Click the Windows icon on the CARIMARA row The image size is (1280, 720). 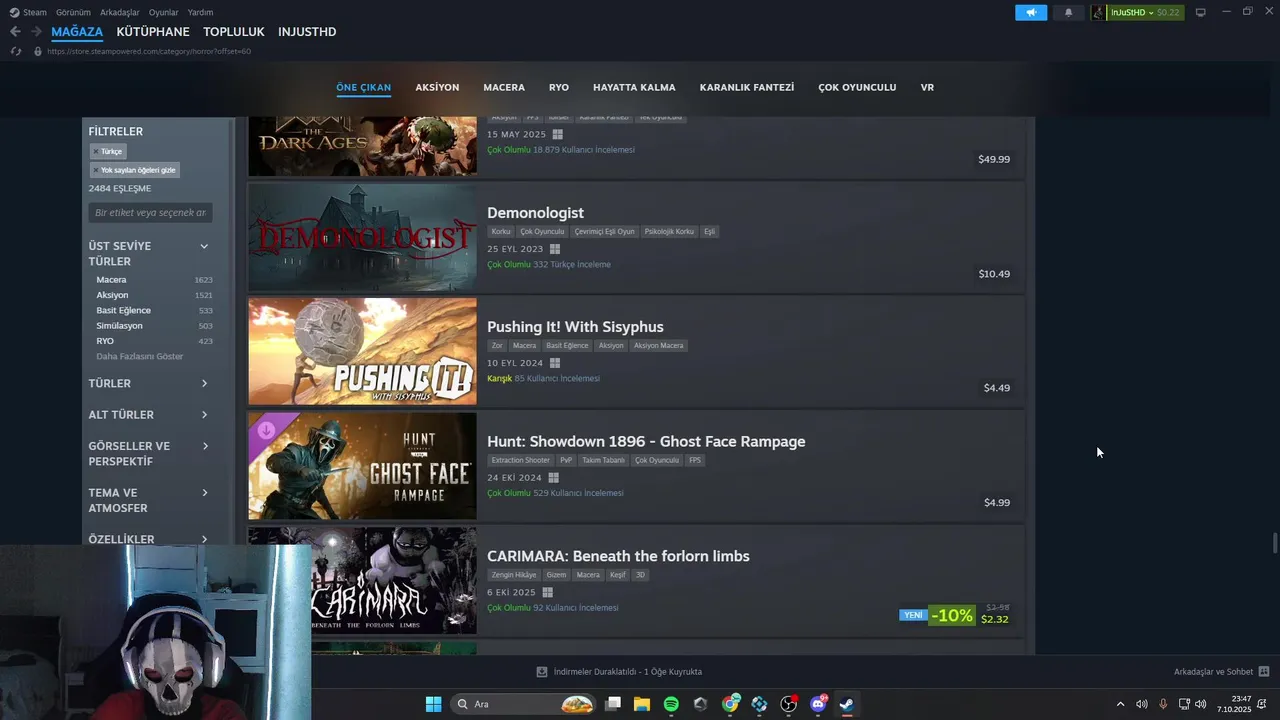tap(547, 592)
